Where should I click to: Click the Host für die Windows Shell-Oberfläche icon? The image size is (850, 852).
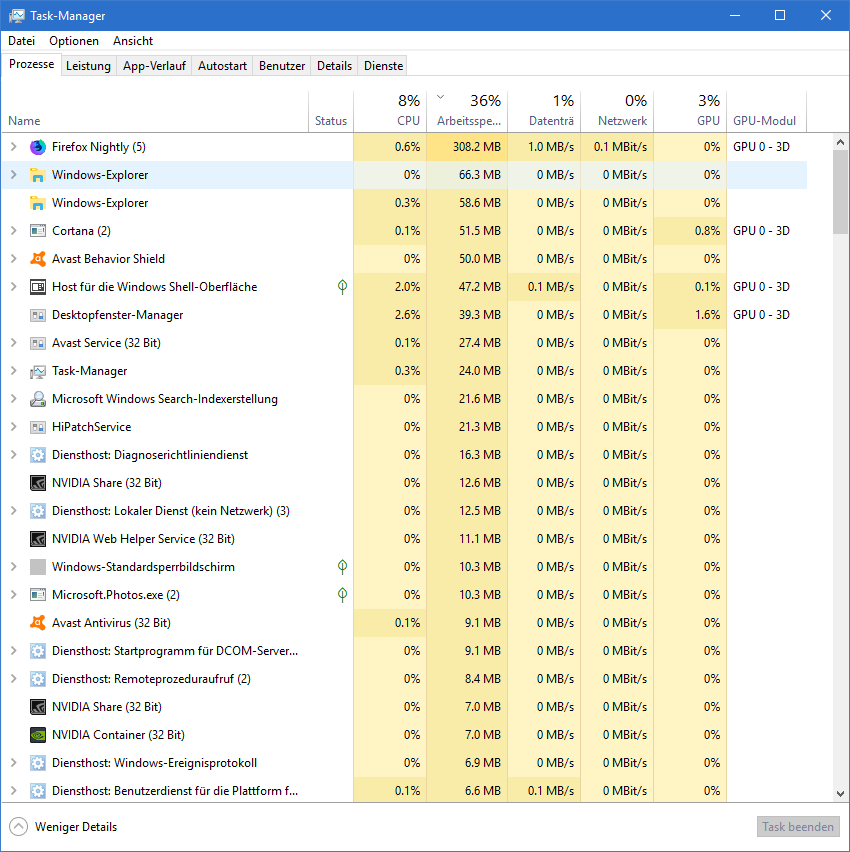point(38,287)
